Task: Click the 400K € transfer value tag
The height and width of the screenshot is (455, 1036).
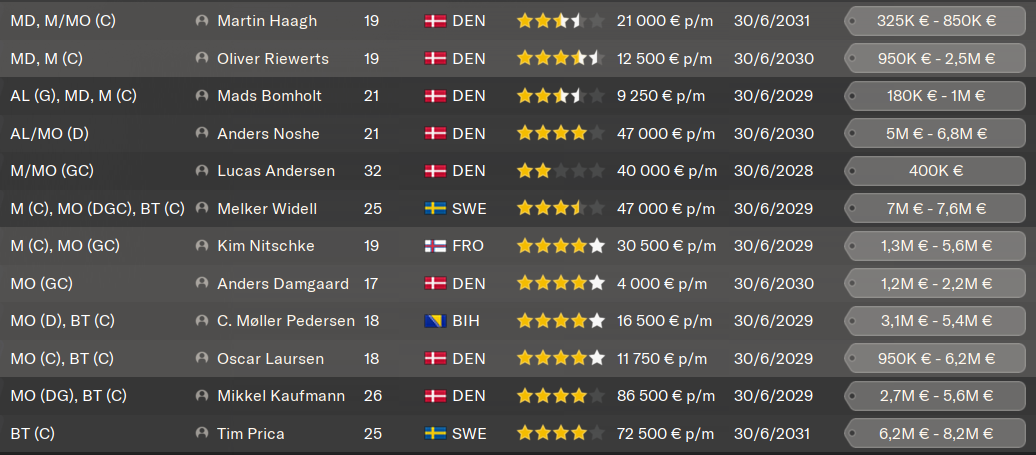Action: (x=935, y=171)
